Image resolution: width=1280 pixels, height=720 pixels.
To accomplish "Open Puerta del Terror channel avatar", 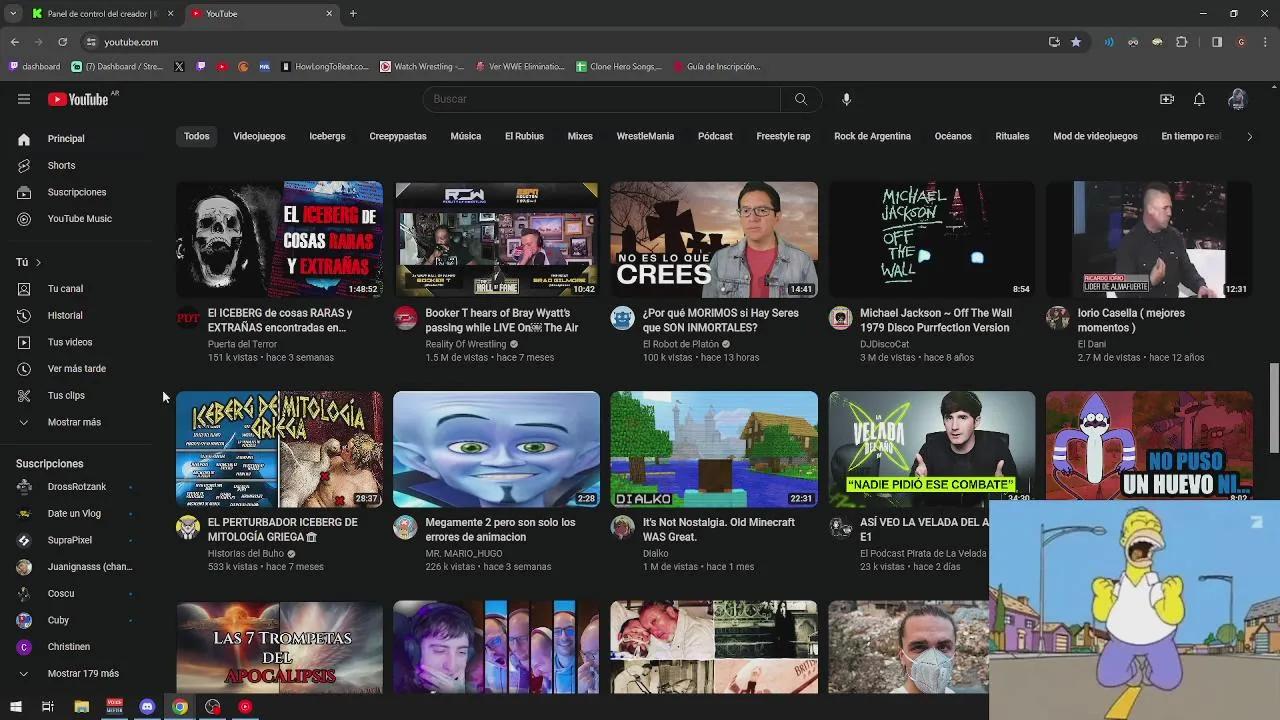I will (x=188, y=318).
